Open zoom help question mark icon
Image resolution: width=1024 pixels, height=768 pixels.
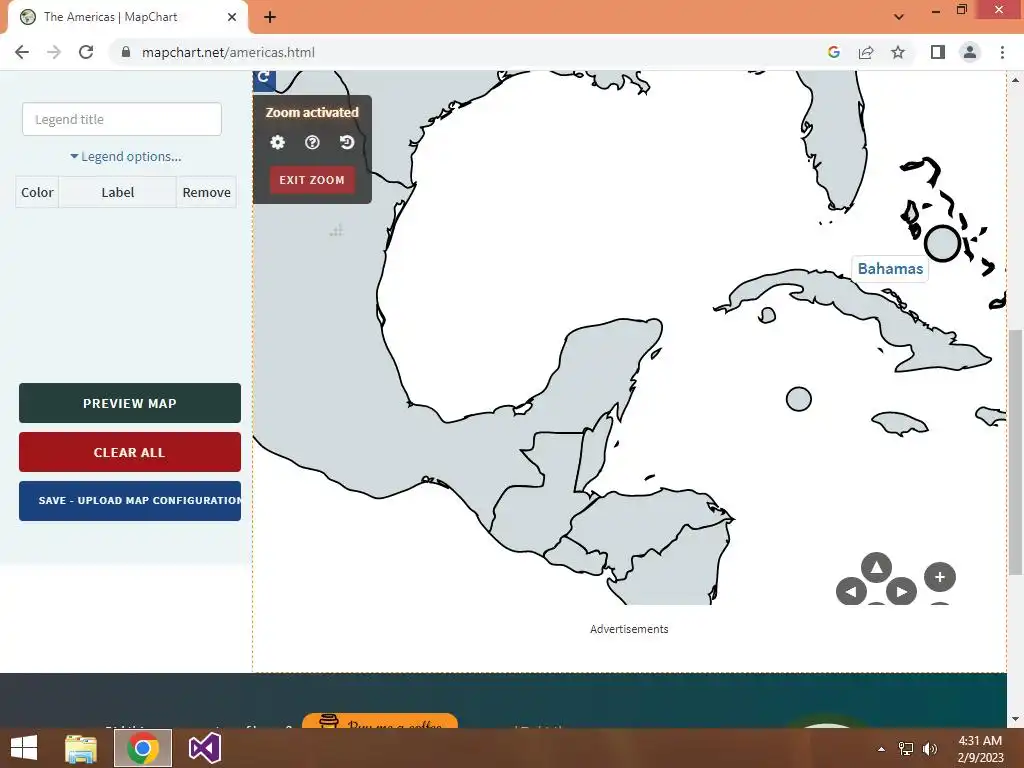coord(312,142)
